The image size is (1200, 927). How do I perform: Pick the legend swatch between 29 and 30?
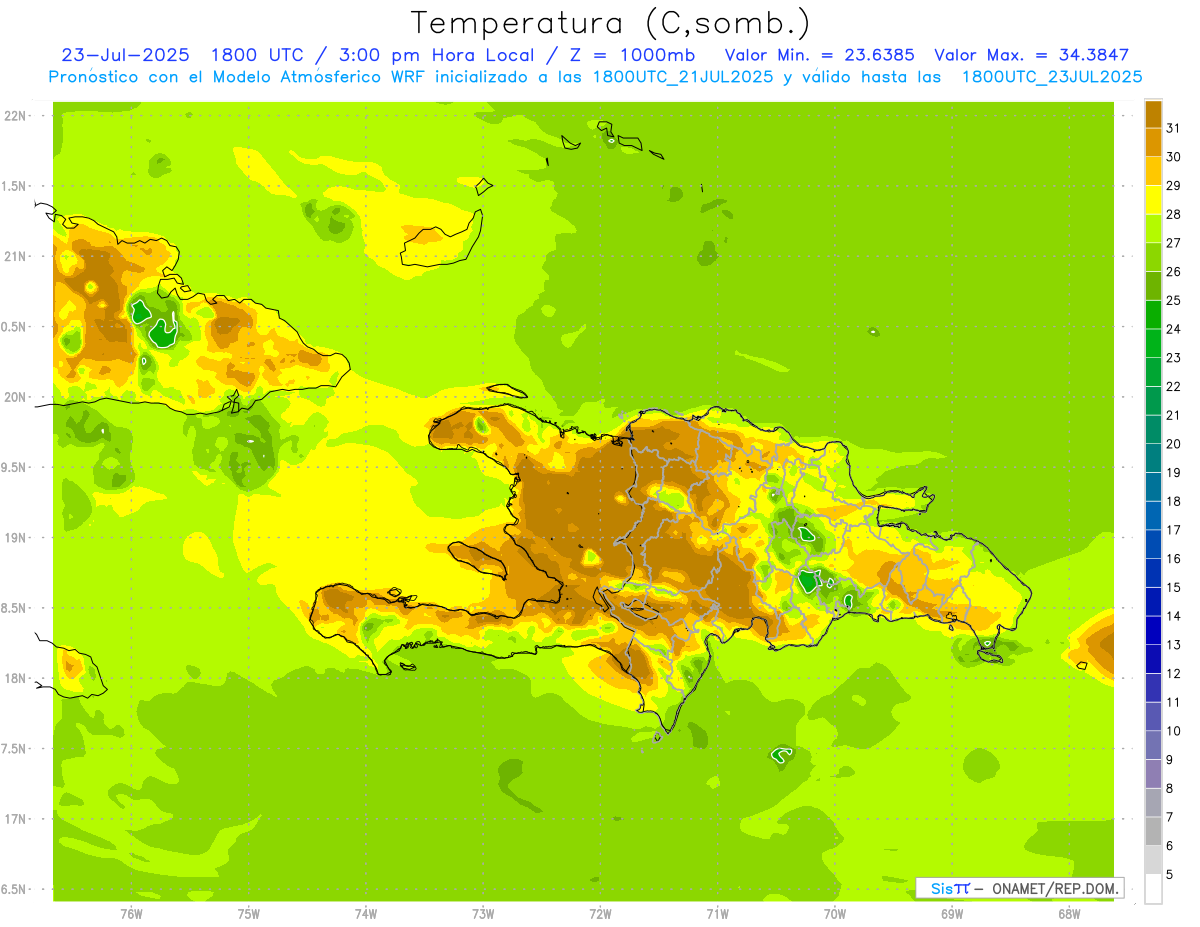pyautogui.click(x=1153, y=170)
